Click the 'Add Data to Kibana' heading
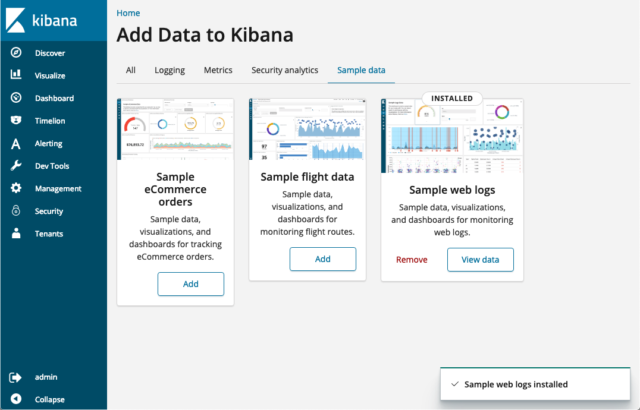640x410 pixels. 205,35
